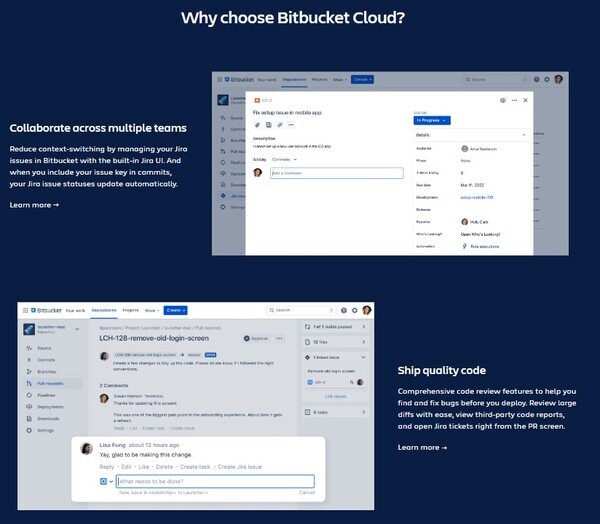The height and width of the screenshot is (524, 600).
Task: Click Search box in upper screenshot header
Action: (x=496, y=80)
